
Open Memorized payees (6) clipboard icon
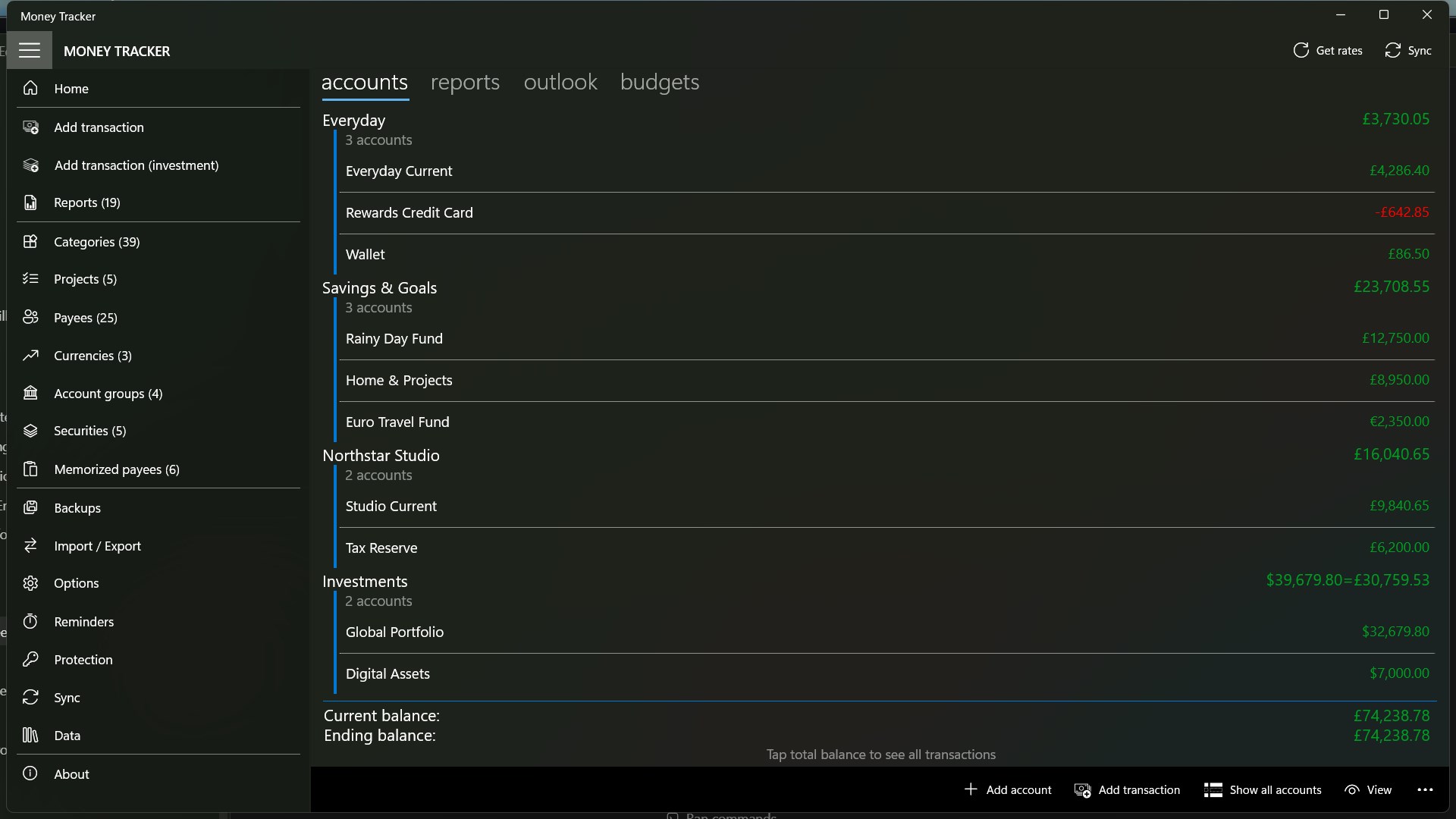tap(30, 469)
